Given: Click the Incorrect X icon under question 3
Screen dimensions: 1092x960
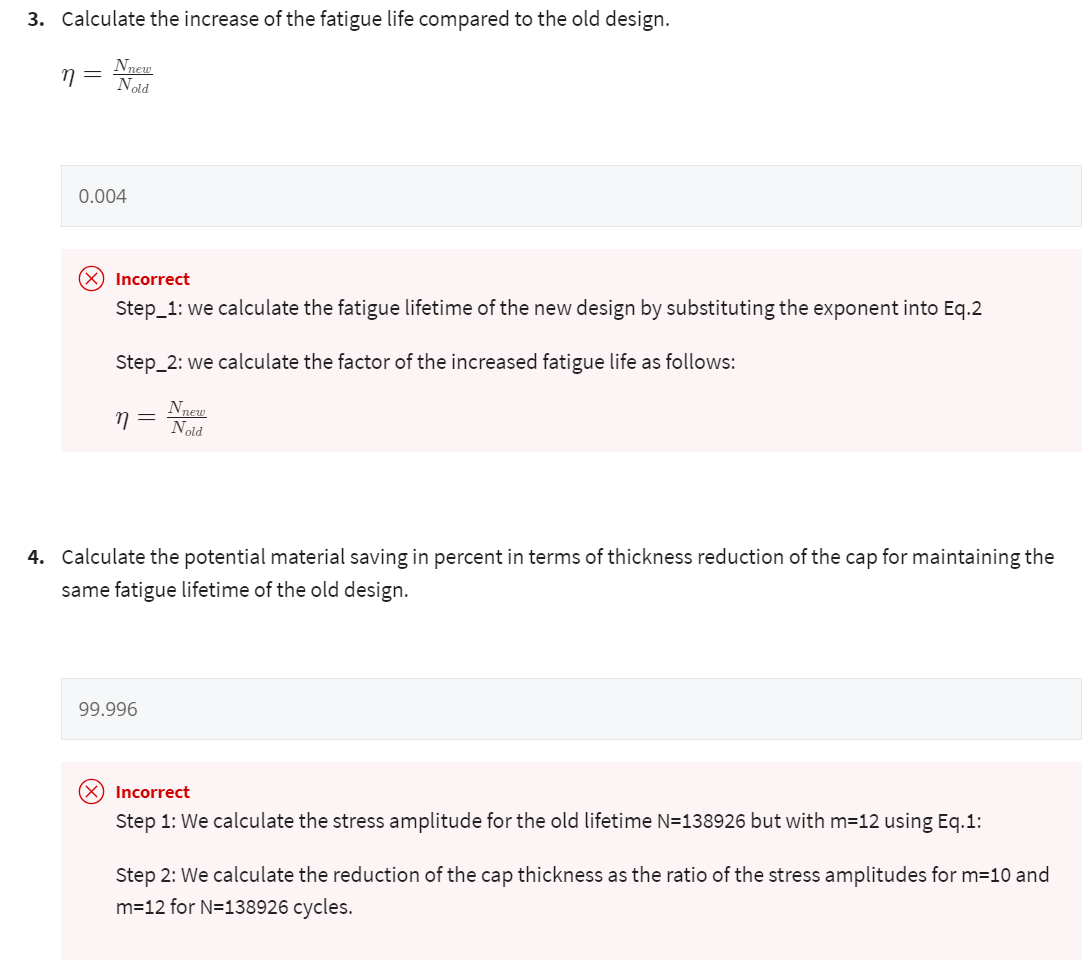Looking at the screenshot, I should (91, 279).
